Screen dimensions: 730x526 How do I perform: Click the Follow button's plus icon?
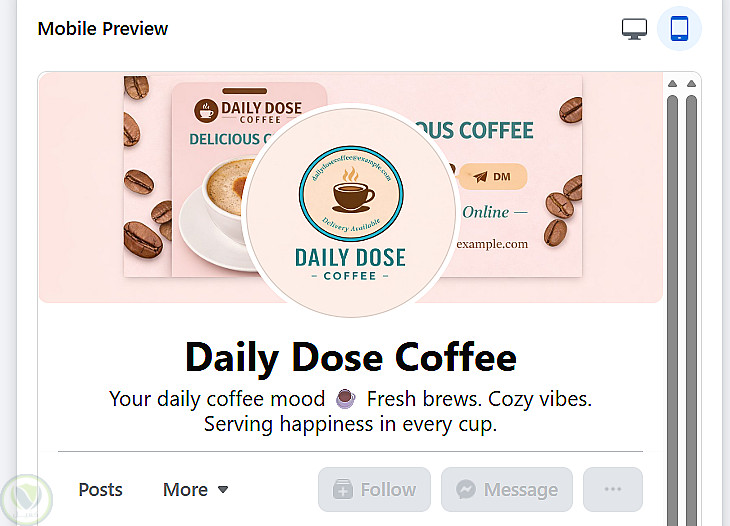pos(343,490)
